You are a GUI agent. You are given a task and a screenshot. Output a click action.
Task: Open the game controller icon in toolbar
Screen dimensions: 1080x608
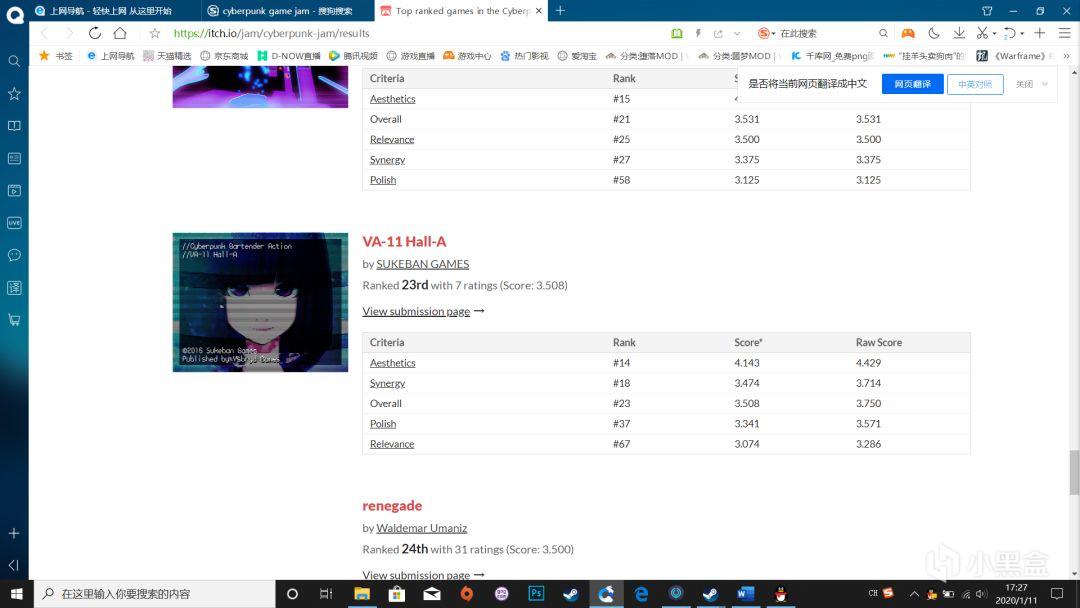coord(908,33)
